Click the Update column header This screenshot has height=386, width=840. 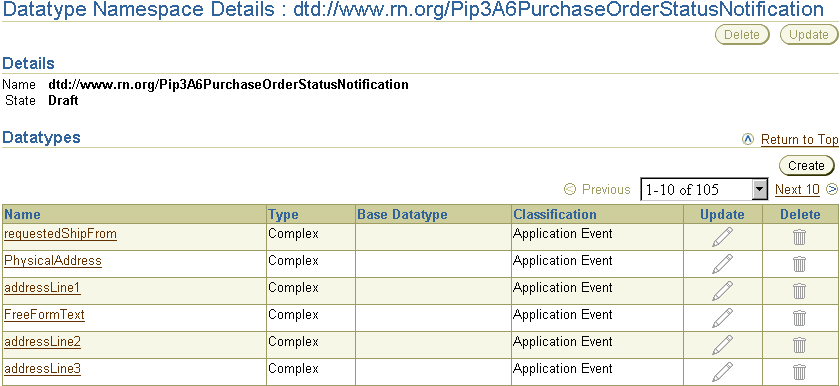[x=722, y=215]
